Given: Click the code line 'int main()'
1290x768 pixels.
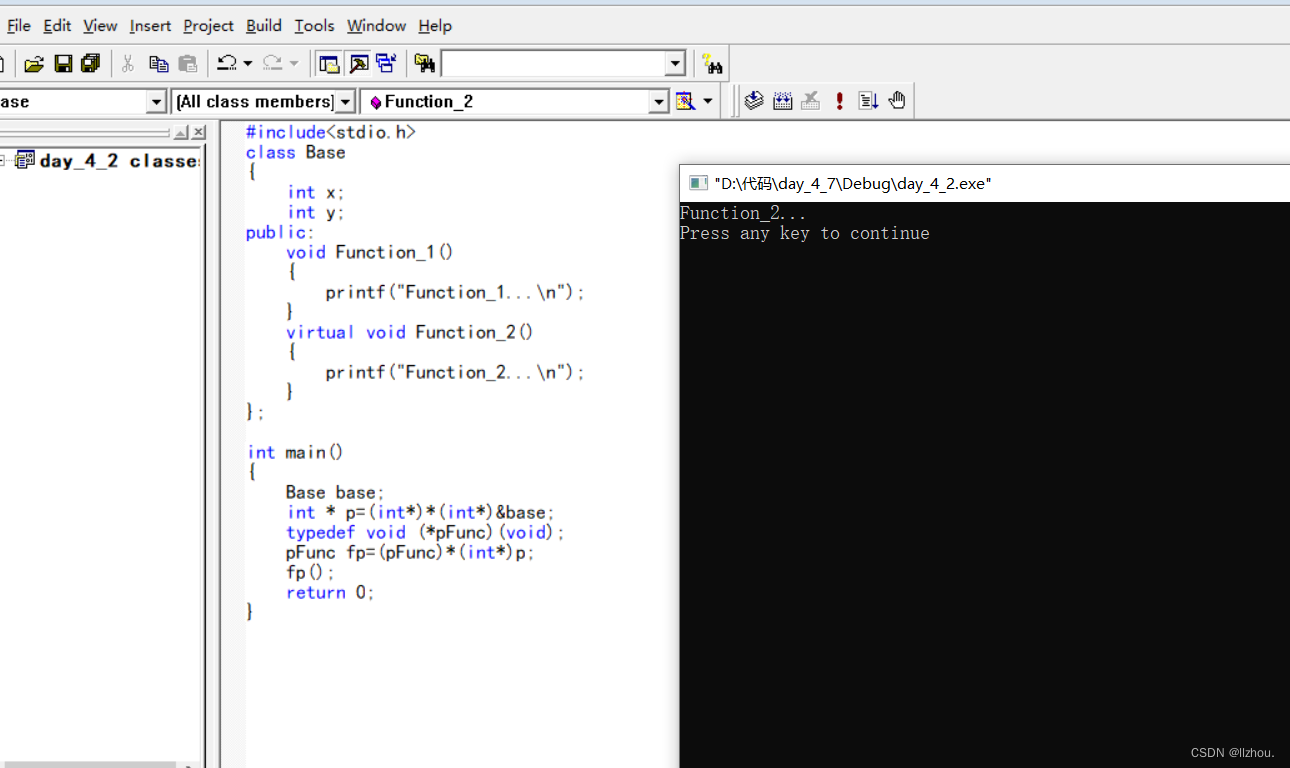Looking at the screenshot, I should point(295,452).
